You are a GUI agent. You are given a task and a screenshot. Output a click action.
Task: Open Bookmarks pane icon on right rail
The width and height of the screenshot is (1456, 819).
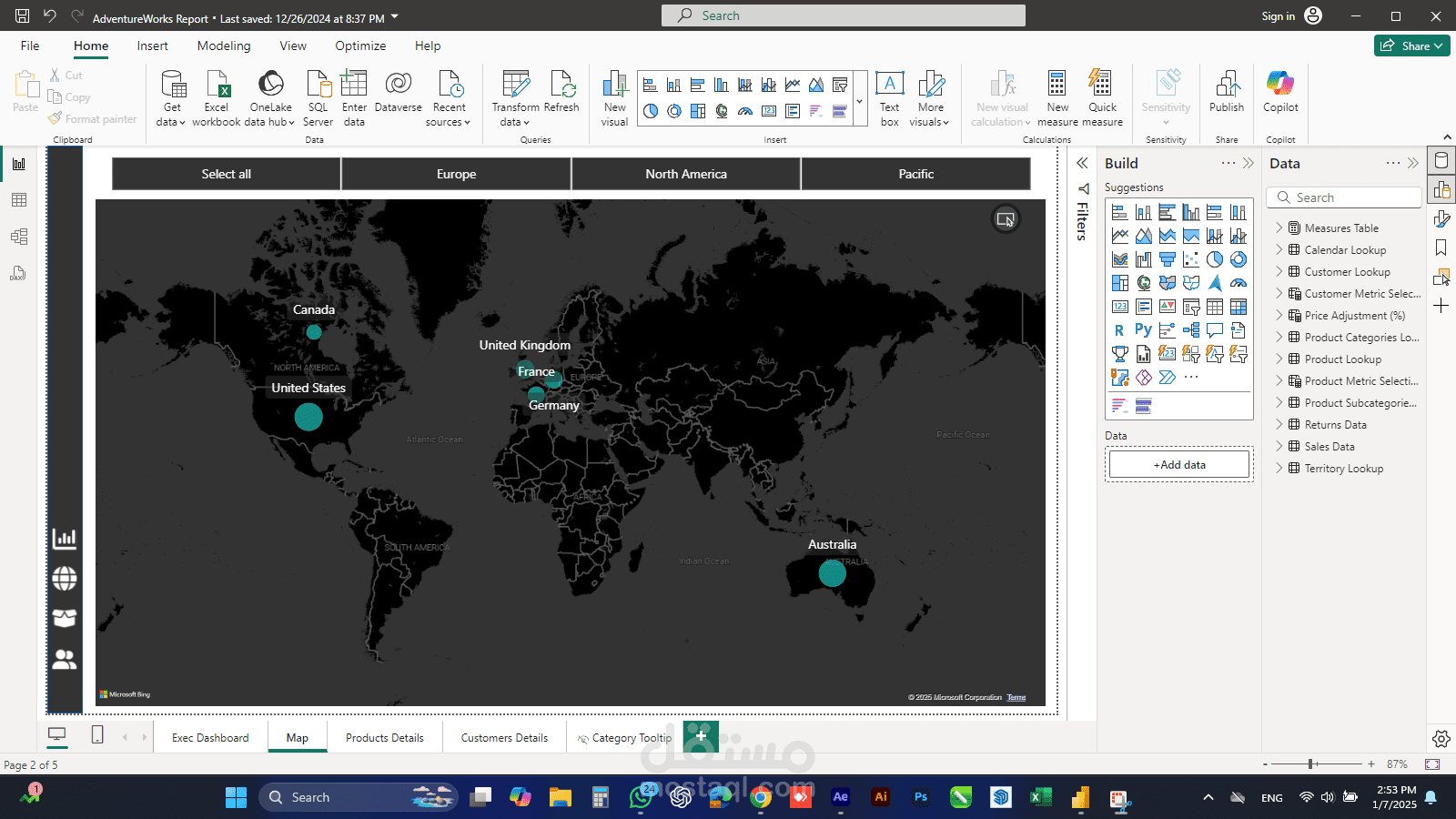1441,248
